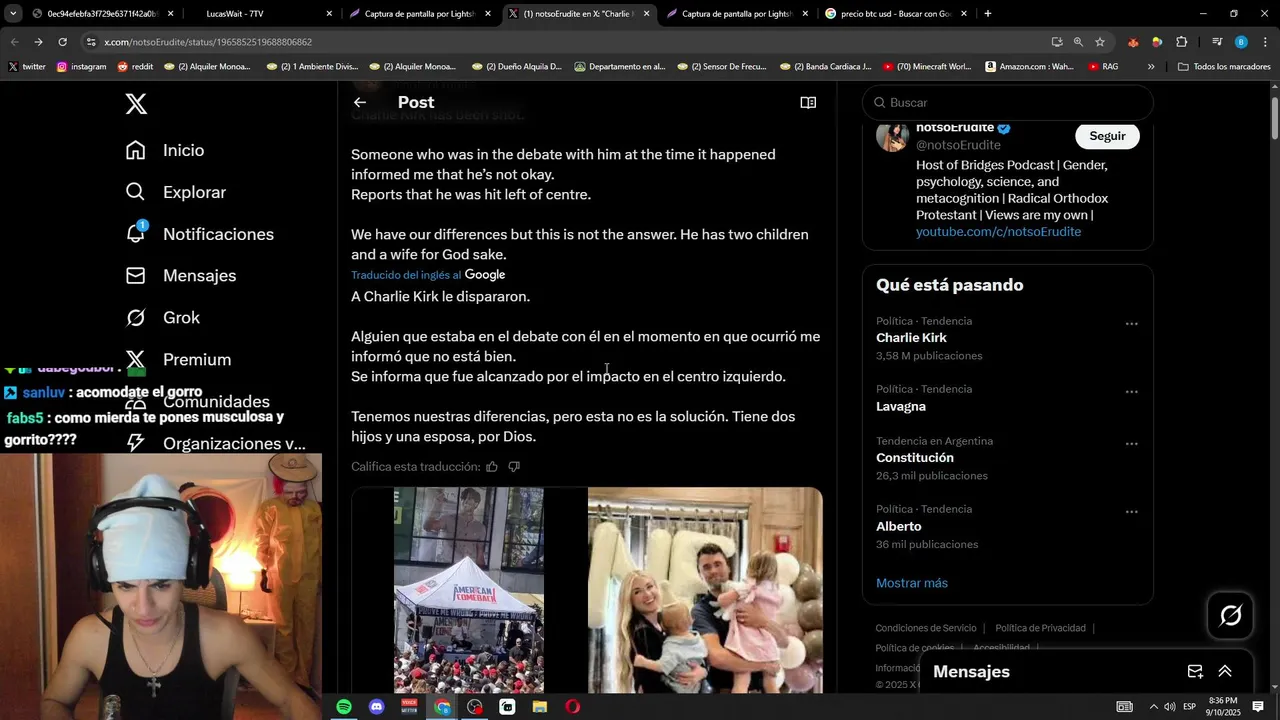Open the reddit bookmark

click(x=135, y=67)
